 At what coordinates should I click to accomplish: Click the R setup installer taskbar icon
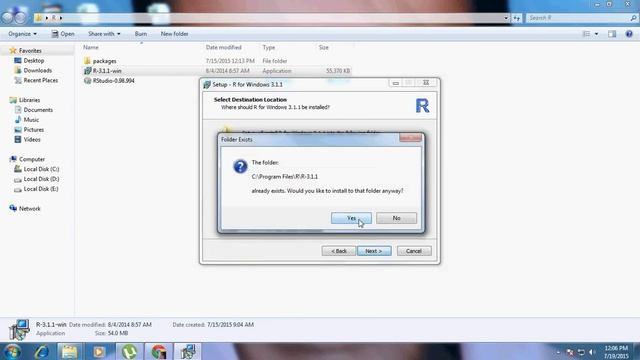tap(188, 351)
